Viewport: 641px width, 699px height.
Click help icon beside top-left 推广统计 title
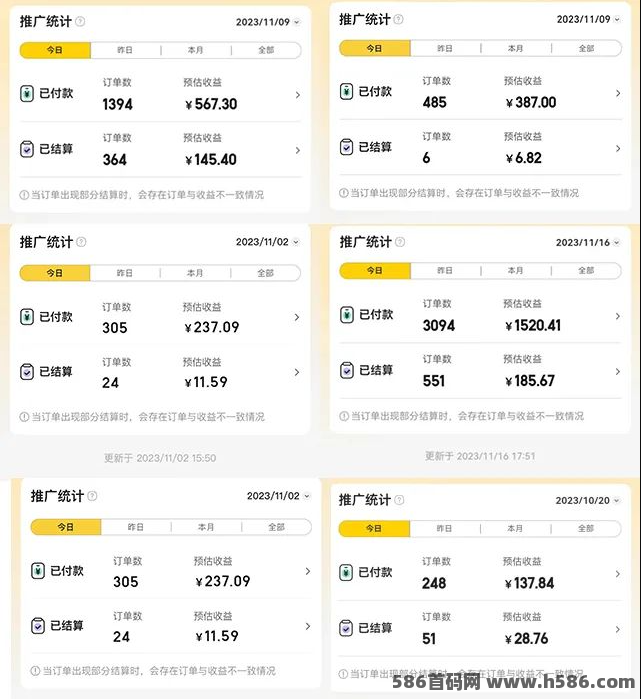coord(80,21)
